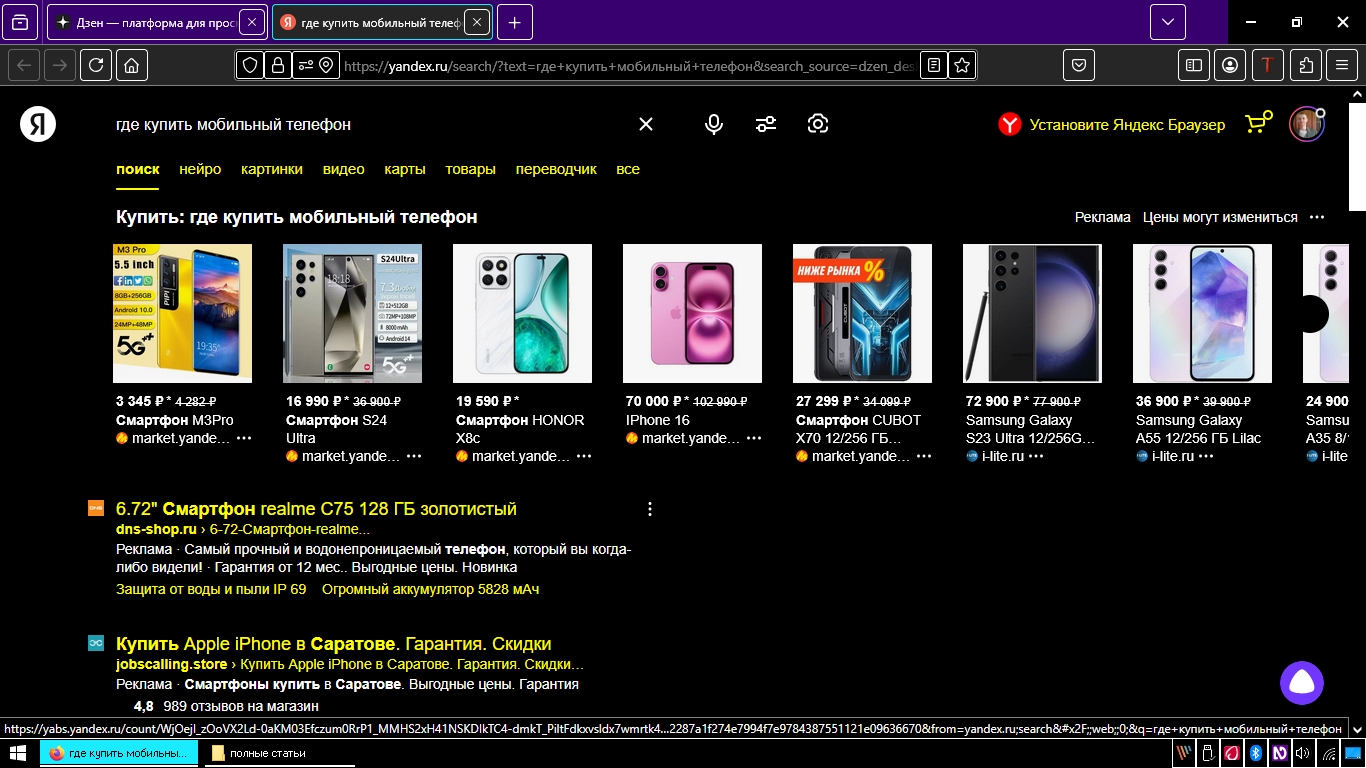The height and width of the screenshot is (768, 1366).
Task: Select the 'видео' search tab
Action: coord(344,169)
